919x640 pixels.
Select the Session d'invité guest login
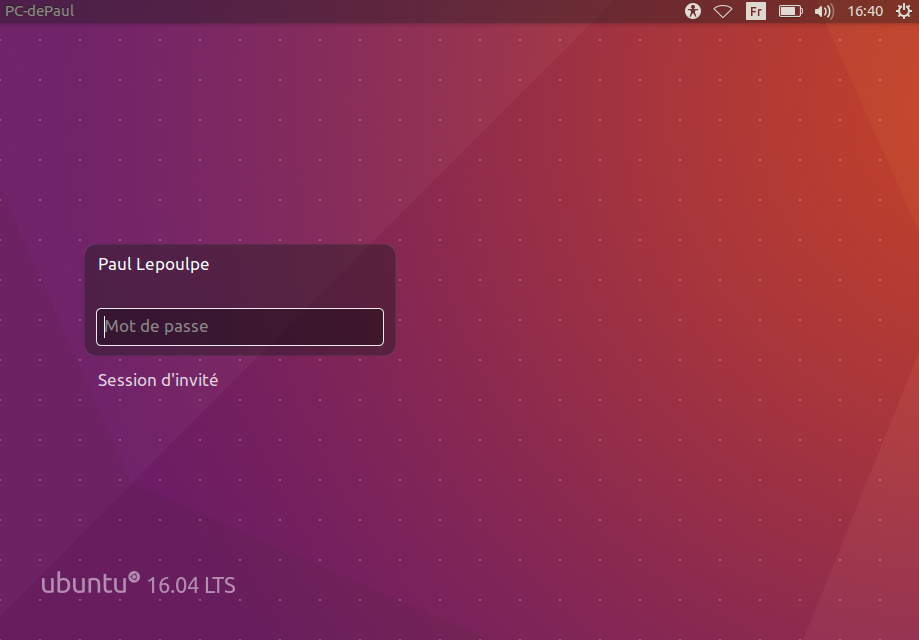click(x=158, y=380)
